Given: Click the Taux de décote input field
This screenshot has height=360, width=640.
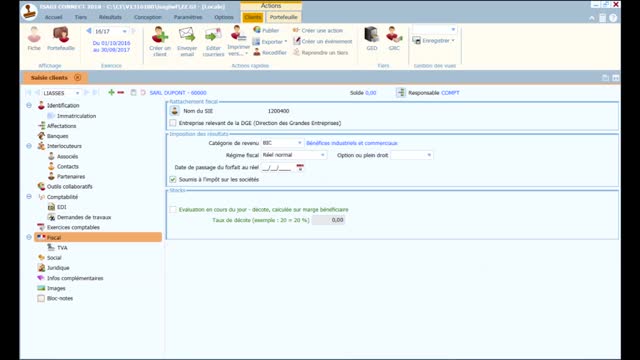Looking at the screenshot, I should click(329, 220).
